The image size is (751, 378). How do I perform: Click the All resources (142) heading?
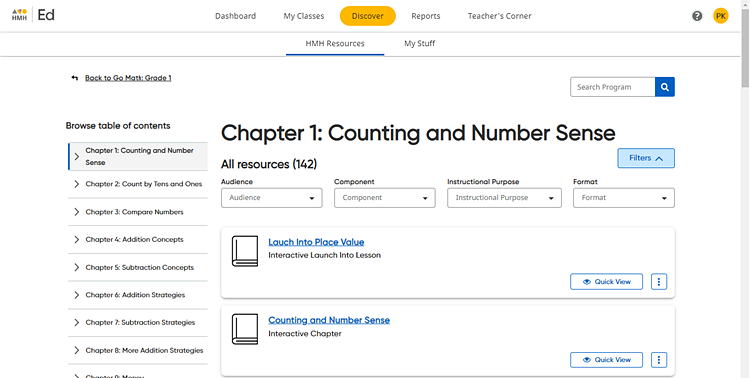click(x=269, y=164)
